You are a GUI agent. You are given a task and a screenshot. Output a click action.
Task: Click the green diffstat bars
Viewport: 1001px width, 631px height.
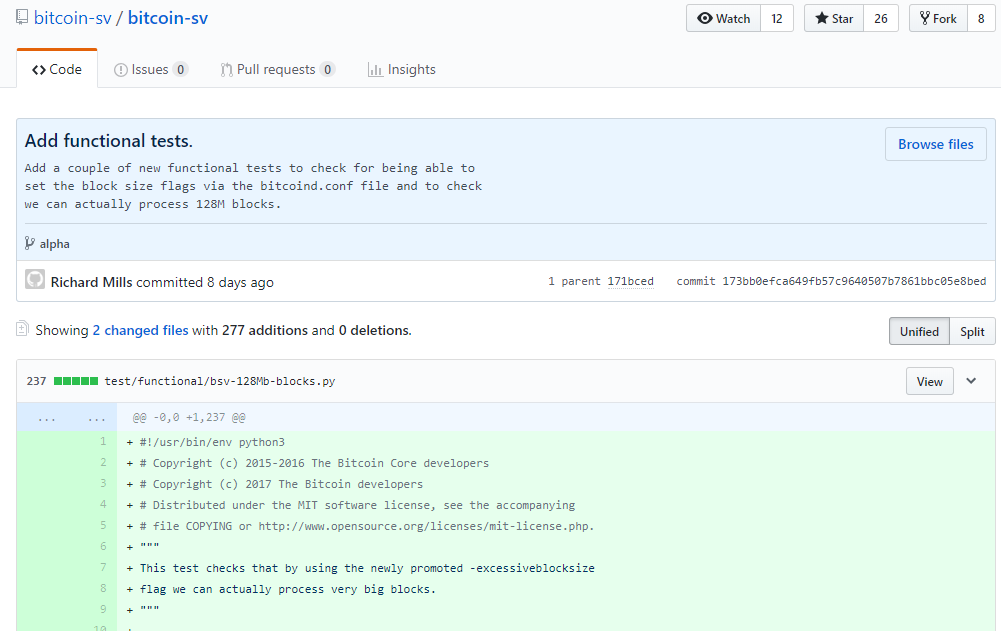tap(76, 381)
